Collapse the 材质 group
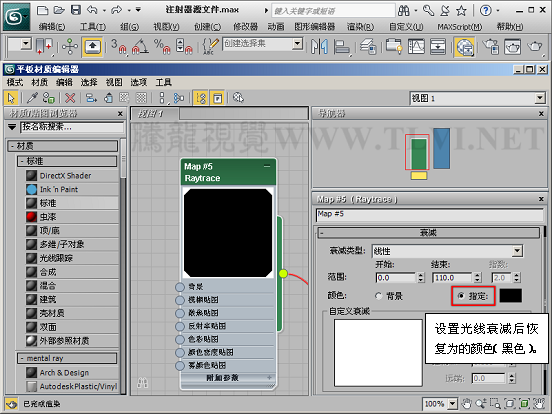552x414 pixels. [x=12, y=146]
